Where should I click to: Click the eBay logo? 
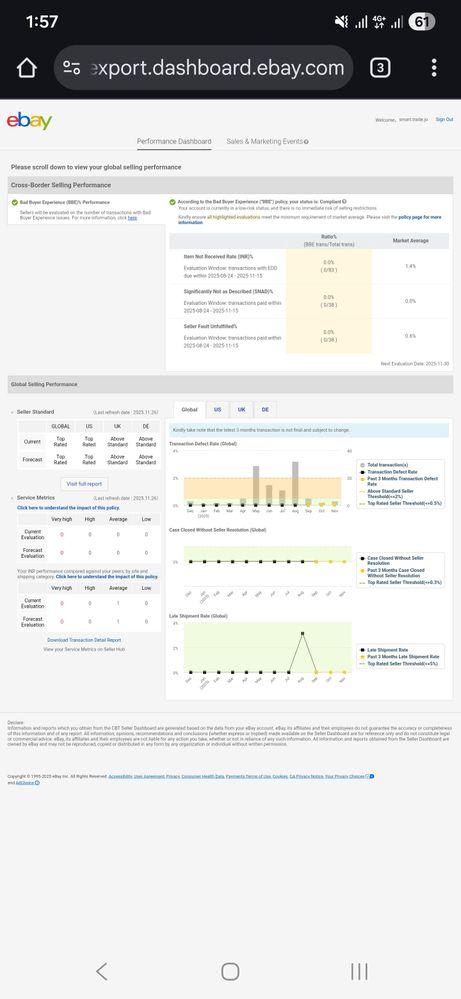point(29,121)
